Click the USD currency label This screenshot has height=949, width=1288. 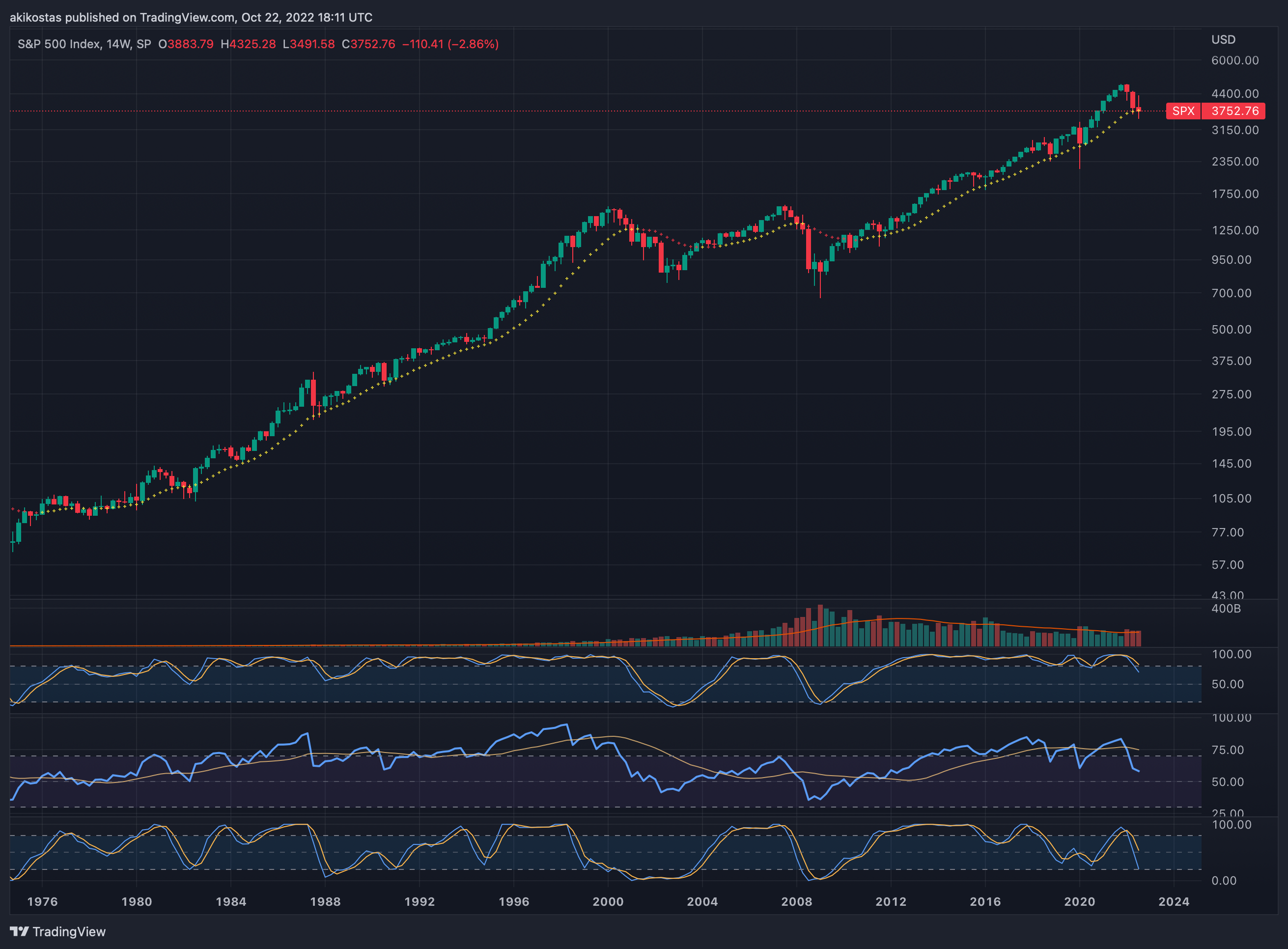pos(1223,40)
